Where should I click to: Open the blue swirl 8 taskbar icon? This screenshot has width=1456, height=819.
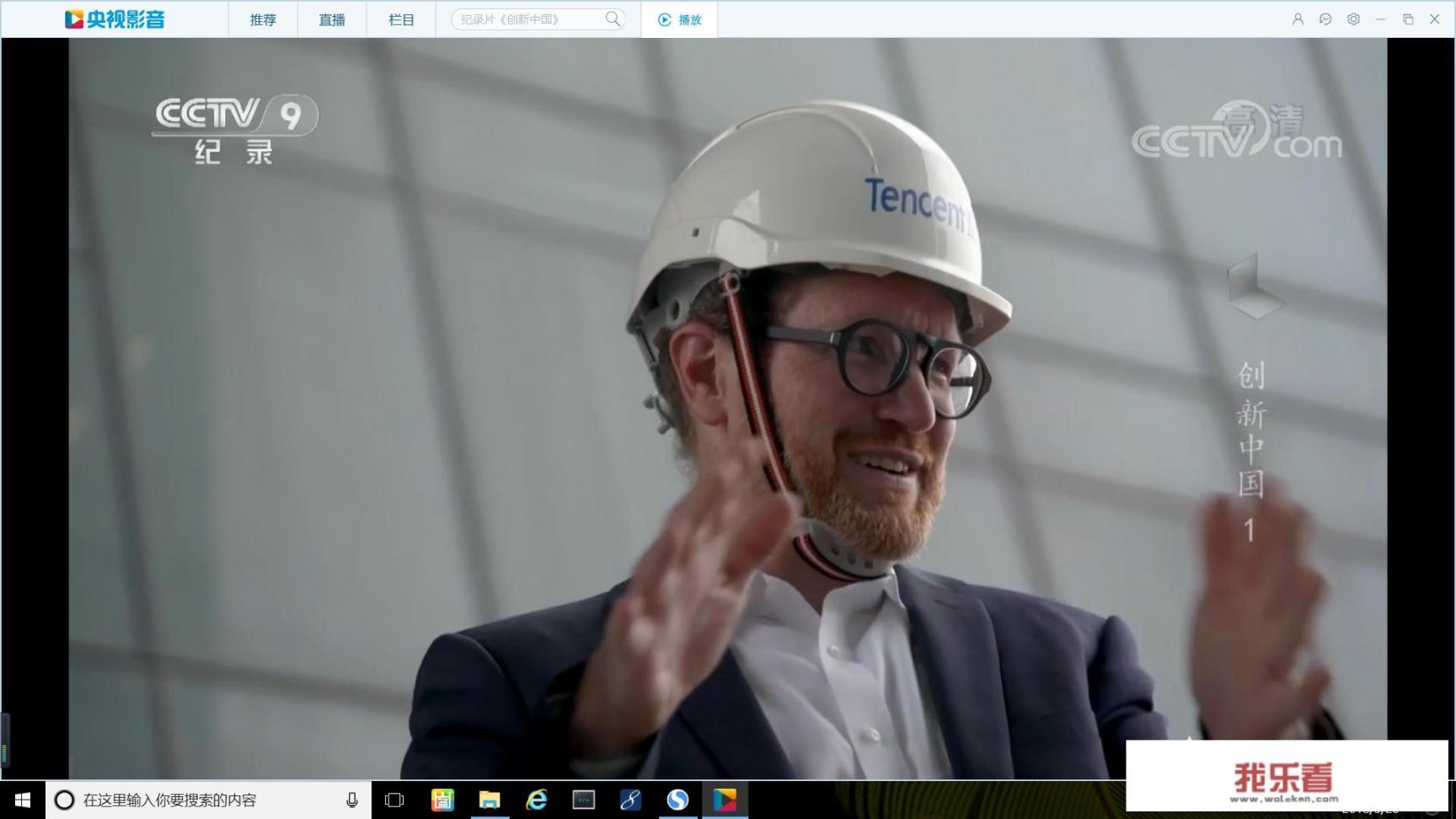coord(631,800)
